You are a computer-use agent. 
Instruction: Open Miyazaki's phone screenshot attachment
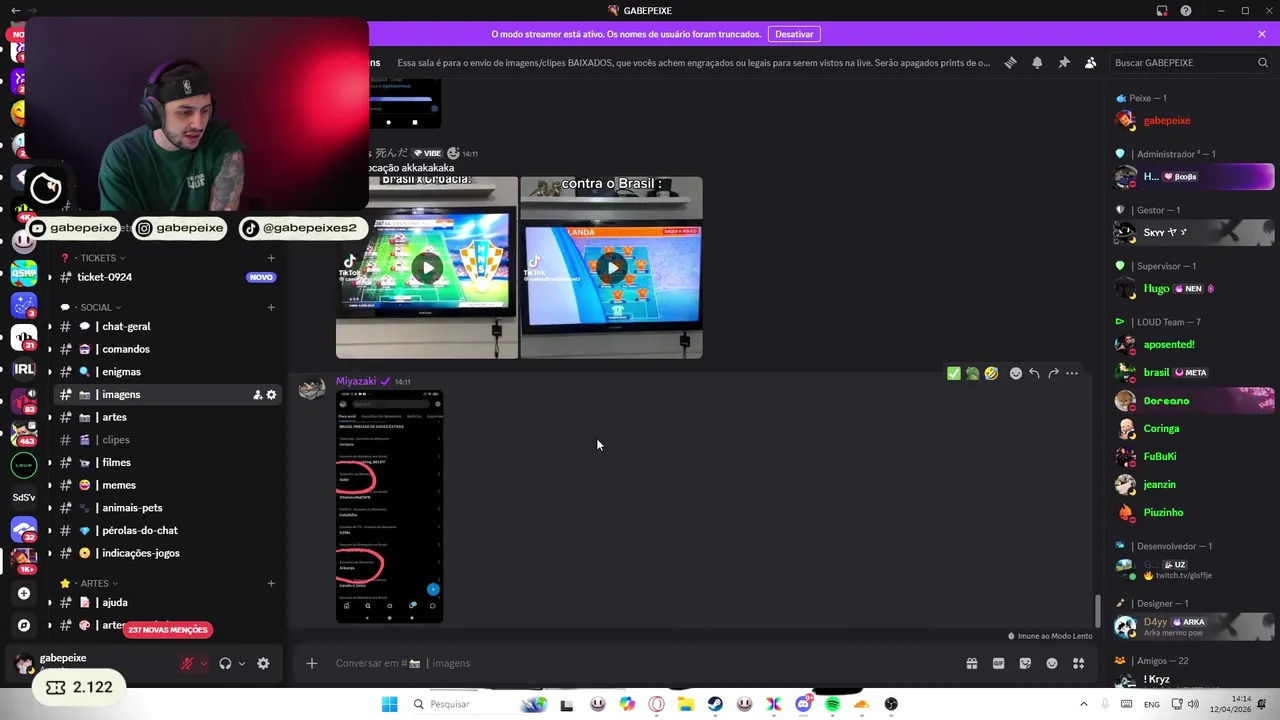pos(389,506)
